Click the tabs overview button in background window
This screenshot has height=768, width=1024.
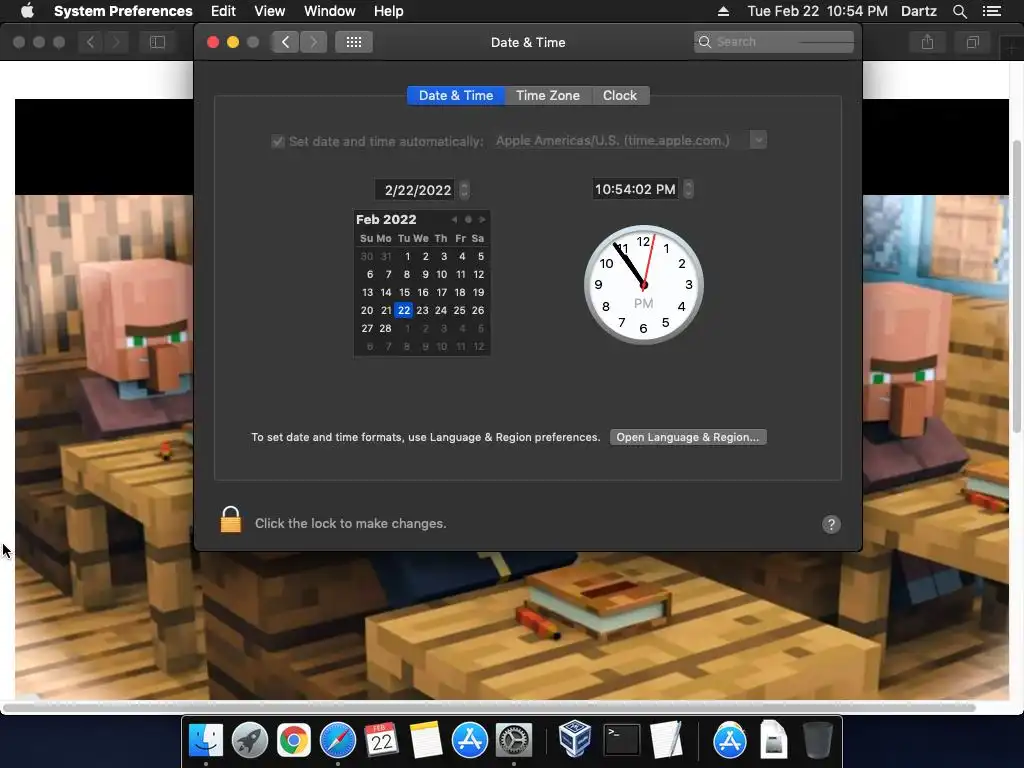pos(972,42)
